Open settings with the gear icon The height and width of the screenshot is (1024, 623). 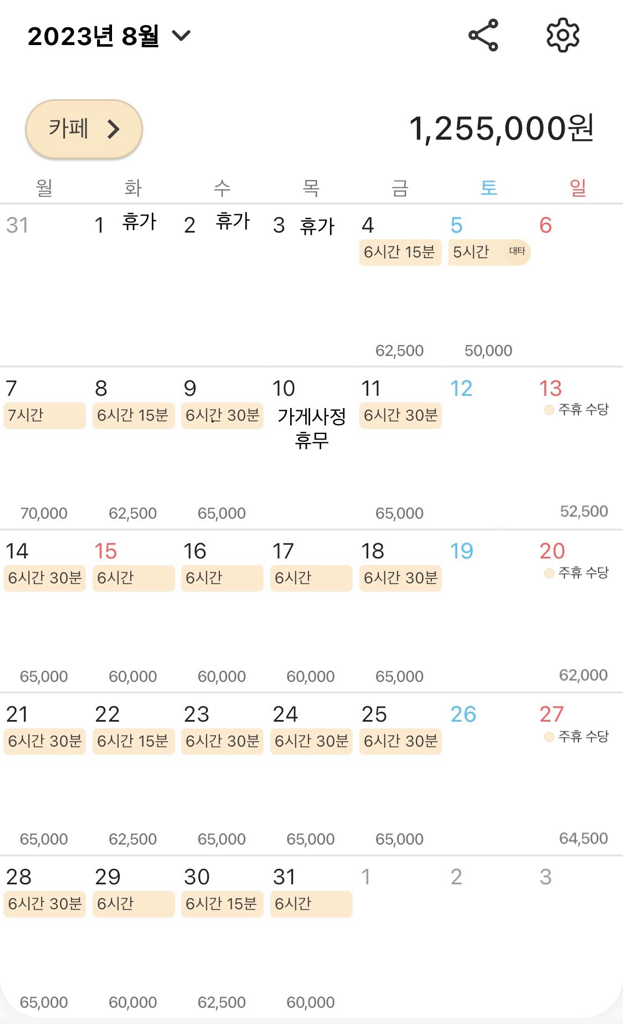click(563, 36)
